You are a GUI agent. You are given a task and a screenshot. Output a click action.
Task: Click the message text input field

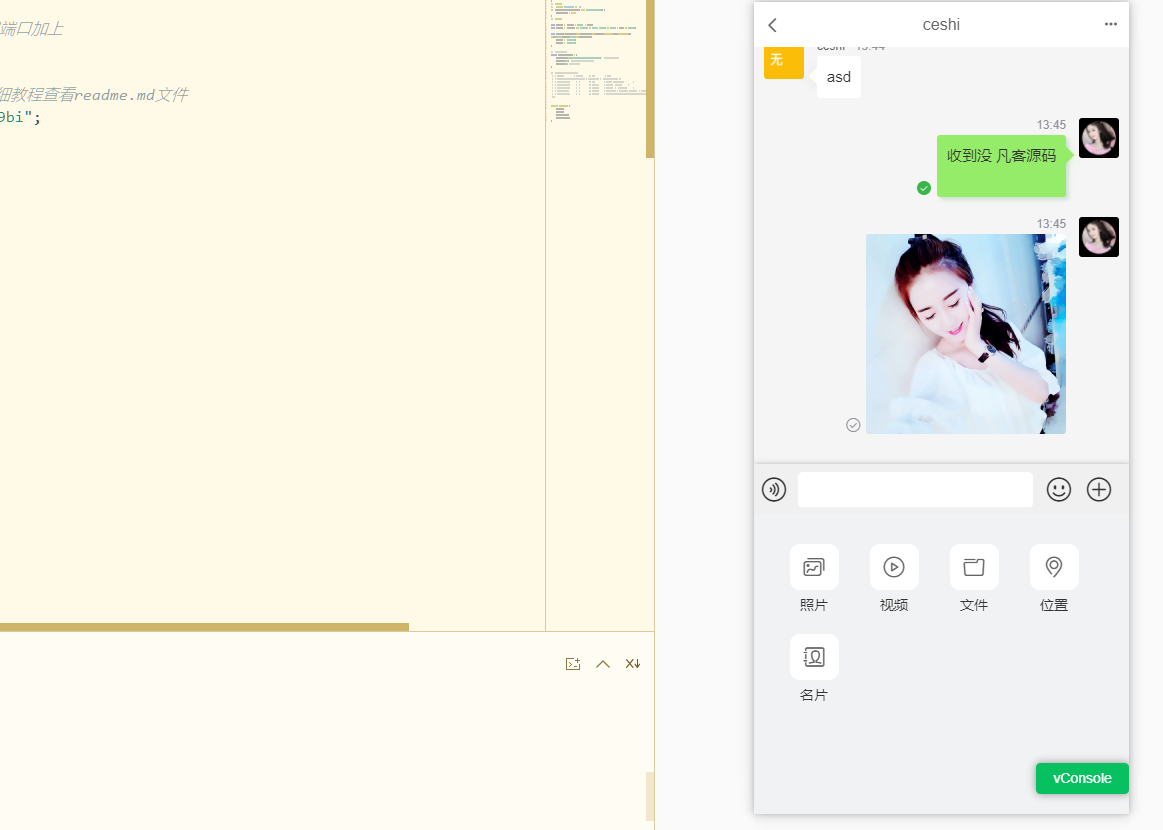tap(915, 490)
